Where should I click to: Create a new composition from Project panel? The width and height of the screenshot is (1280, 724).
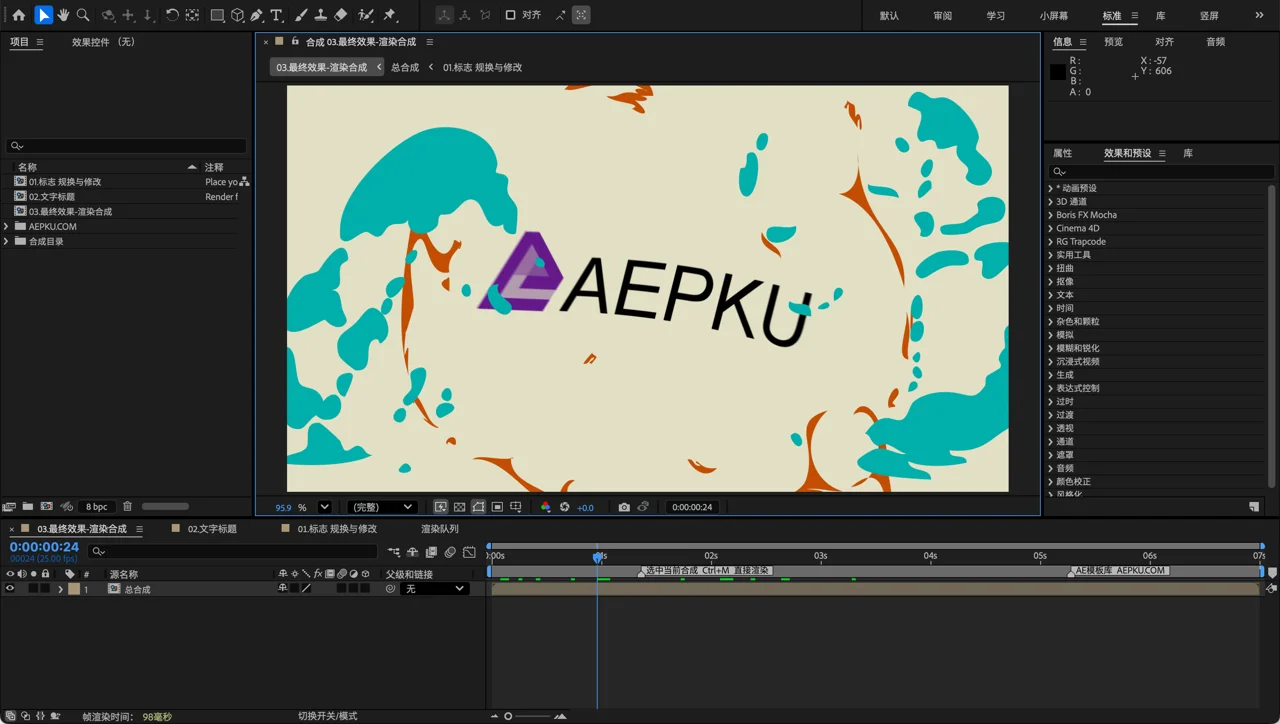[x=47, y=507]
